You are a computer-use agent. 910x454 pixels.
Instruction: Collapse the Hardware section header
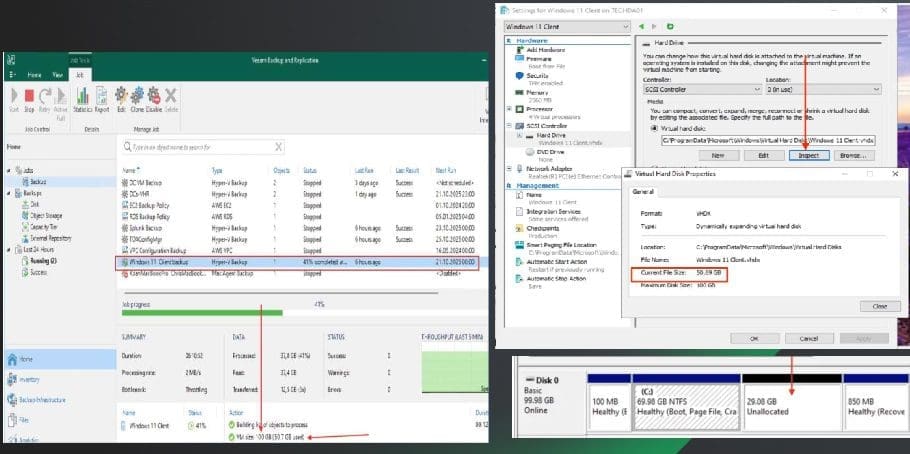point(510,41)
